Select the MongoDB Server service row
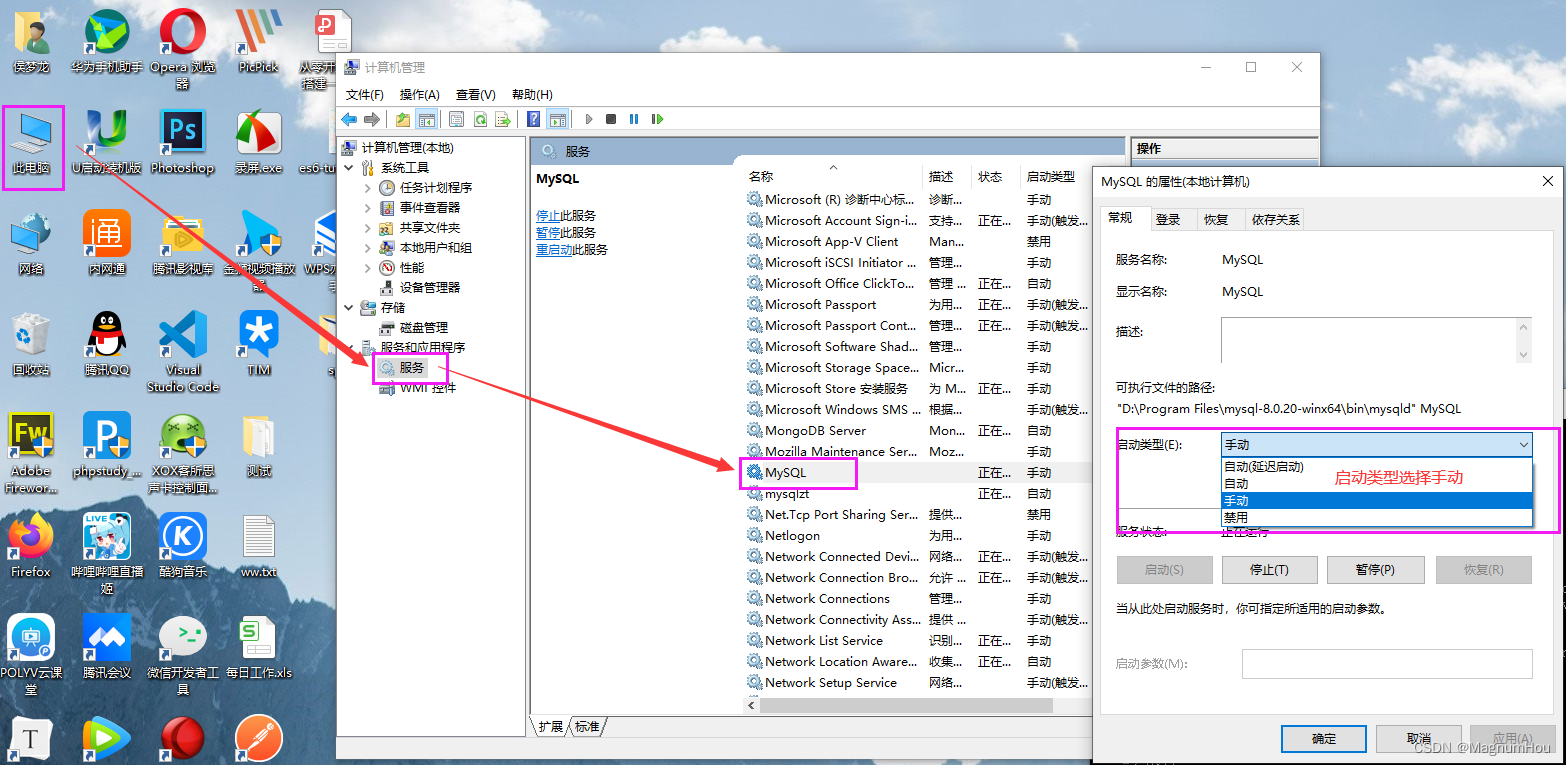This screenshot has width=1566, height=765. pyautogui.click(x=918, y=431)
